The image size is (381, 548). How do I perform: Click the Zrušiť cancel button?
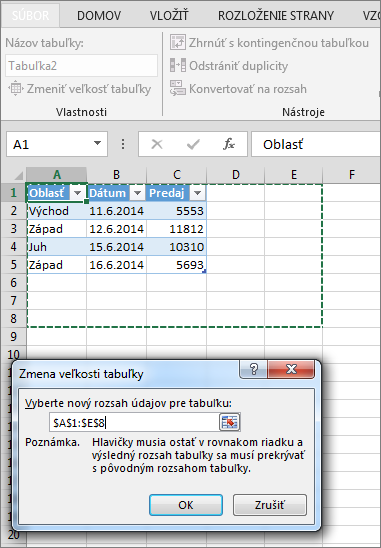(270, 505)
